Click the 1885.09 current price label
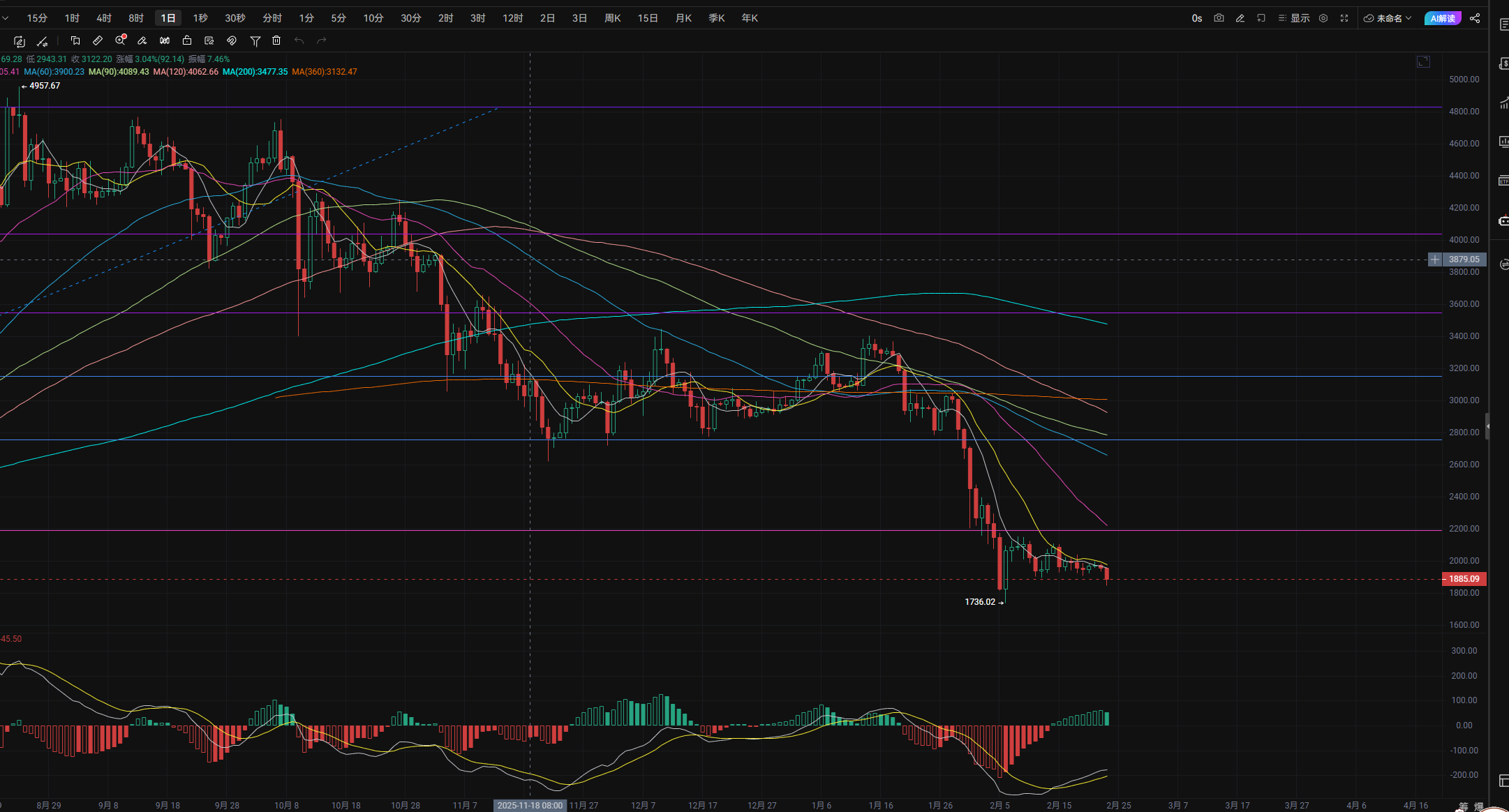The height and width of the screenshot is (812, 1509). point(1464,579)
